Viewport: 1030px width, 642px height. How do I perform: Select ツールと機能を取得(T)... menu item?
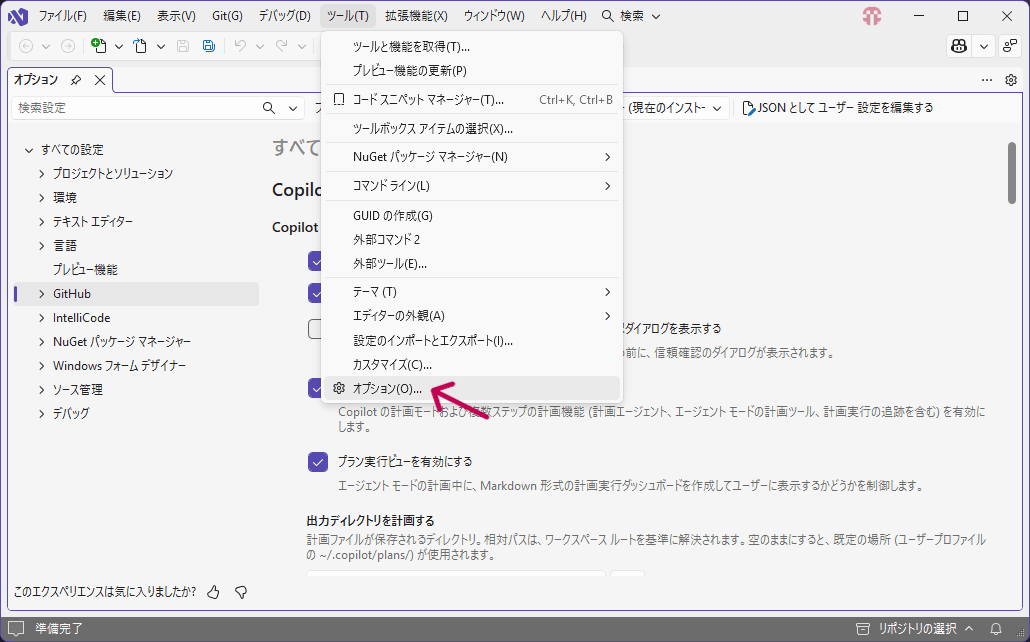pyautogui.click(x=472, y=47)
